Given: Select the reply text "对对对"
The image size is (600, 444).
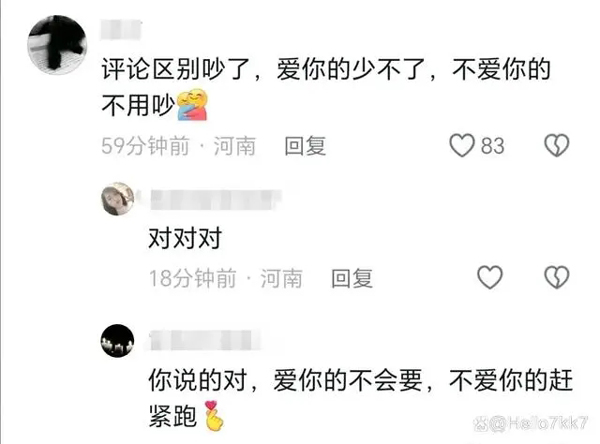Looking at the screenshot, I should [185, 238].
